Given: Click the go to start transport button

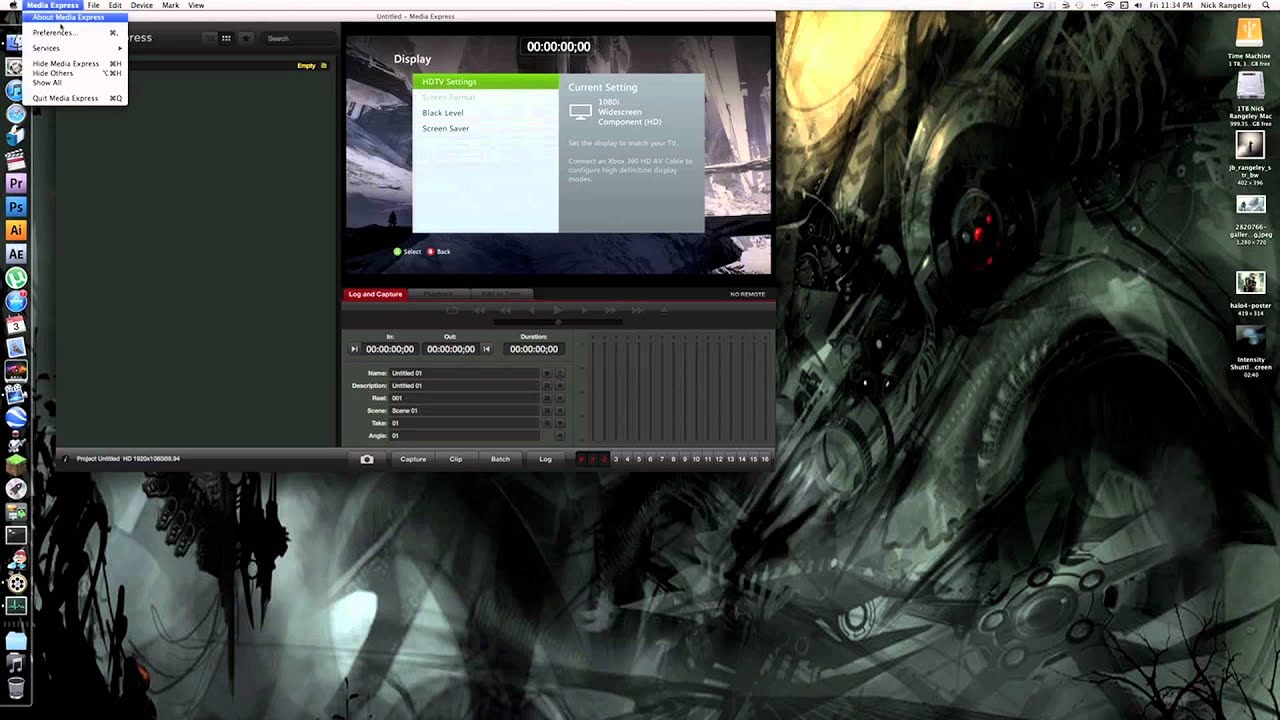Looking at the screenshot, I should tap(478, 310).
